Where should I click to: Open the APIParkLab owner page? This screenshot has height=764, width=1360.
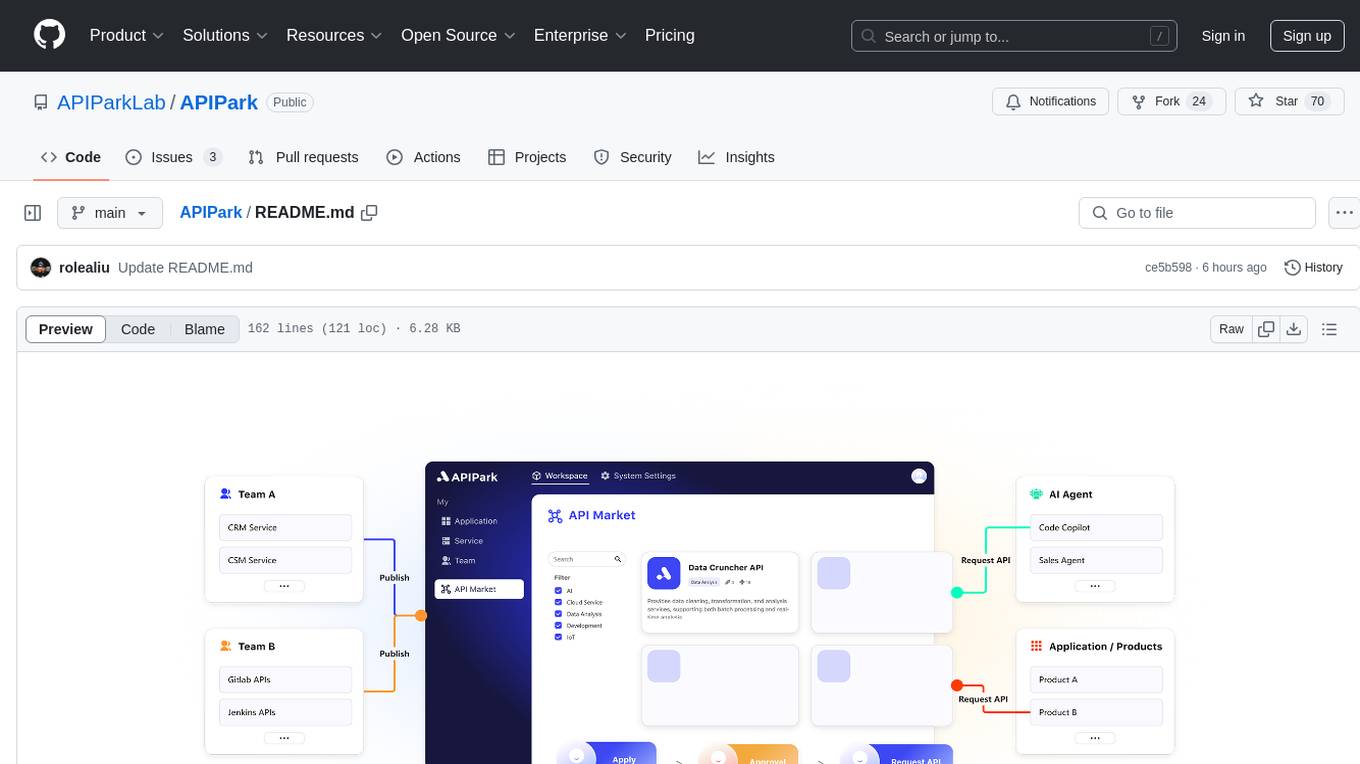[111, 102]
